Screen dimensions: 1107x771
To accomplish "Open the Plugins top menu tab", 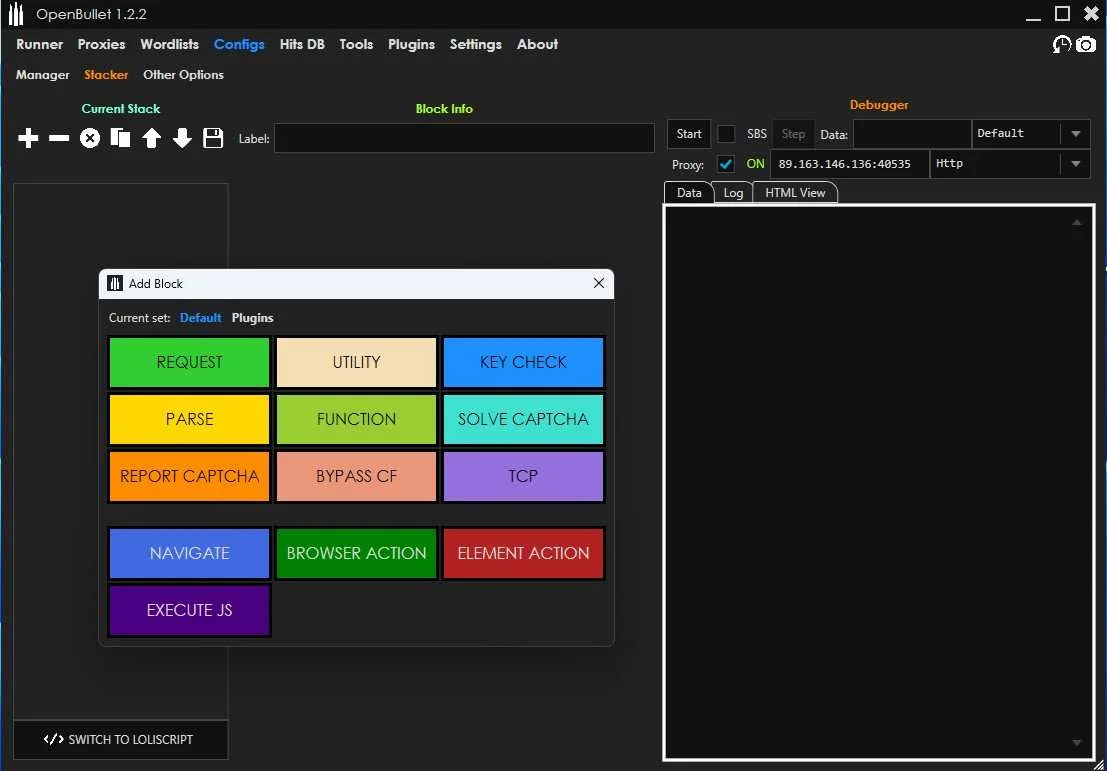I will point(412,44).
